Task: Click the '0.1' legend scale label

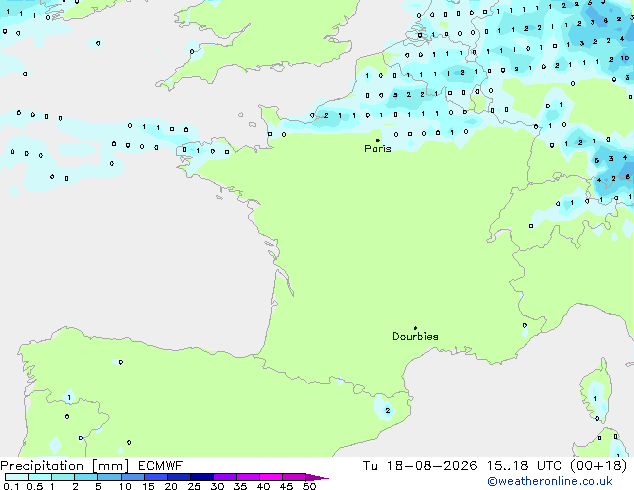Action: 11,486
